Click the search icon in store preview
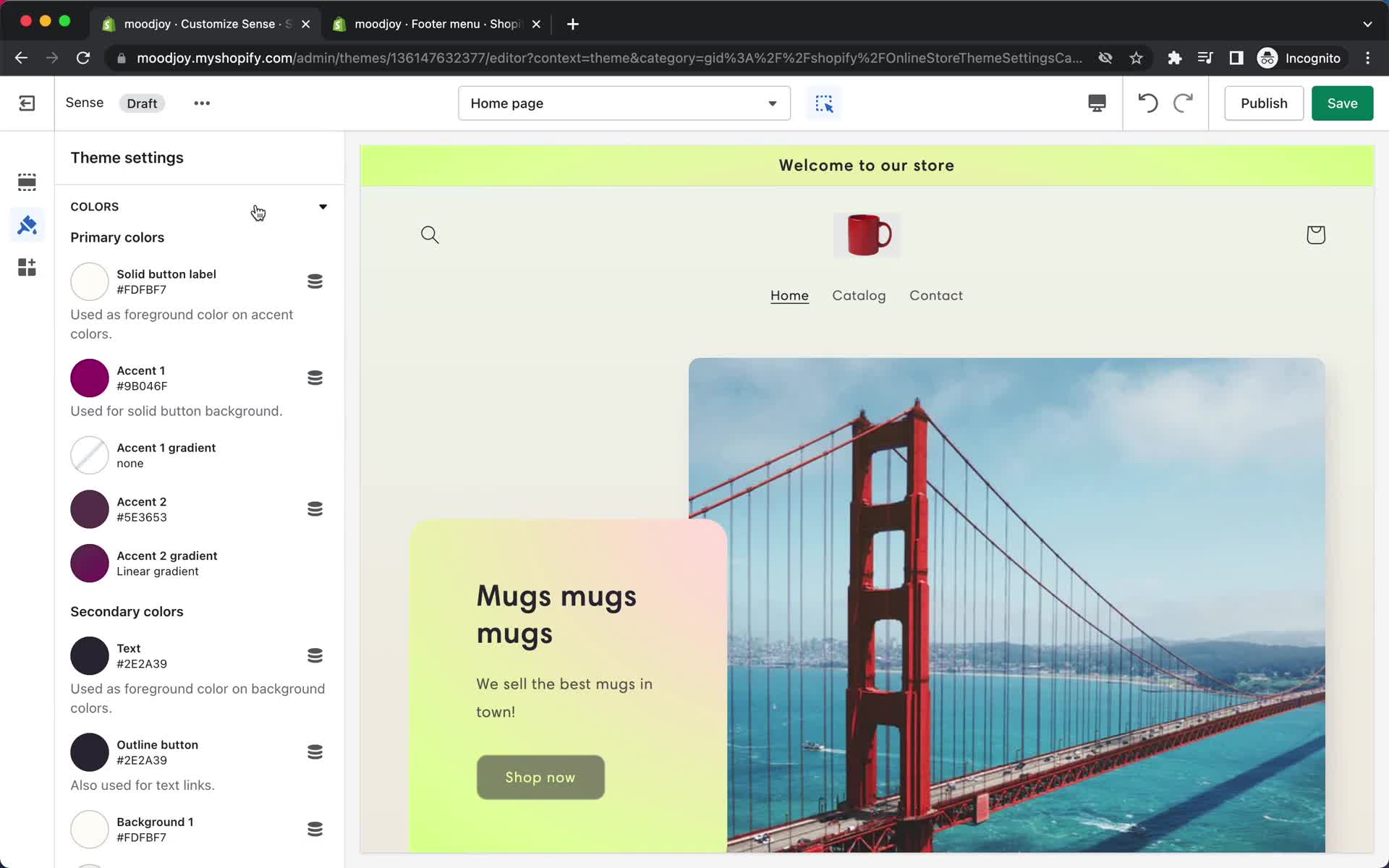The width and height of the screenshot is (1389, 868). (x=430, y=235)
